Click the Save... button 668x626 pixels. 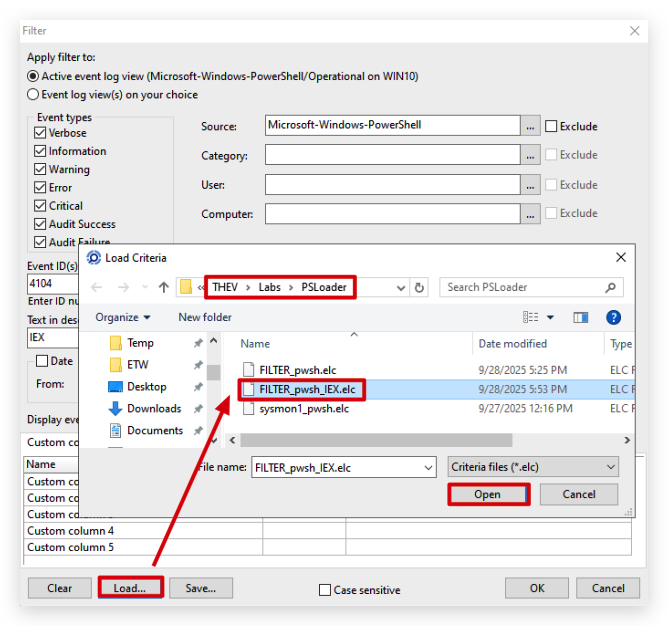coord(201,588)
